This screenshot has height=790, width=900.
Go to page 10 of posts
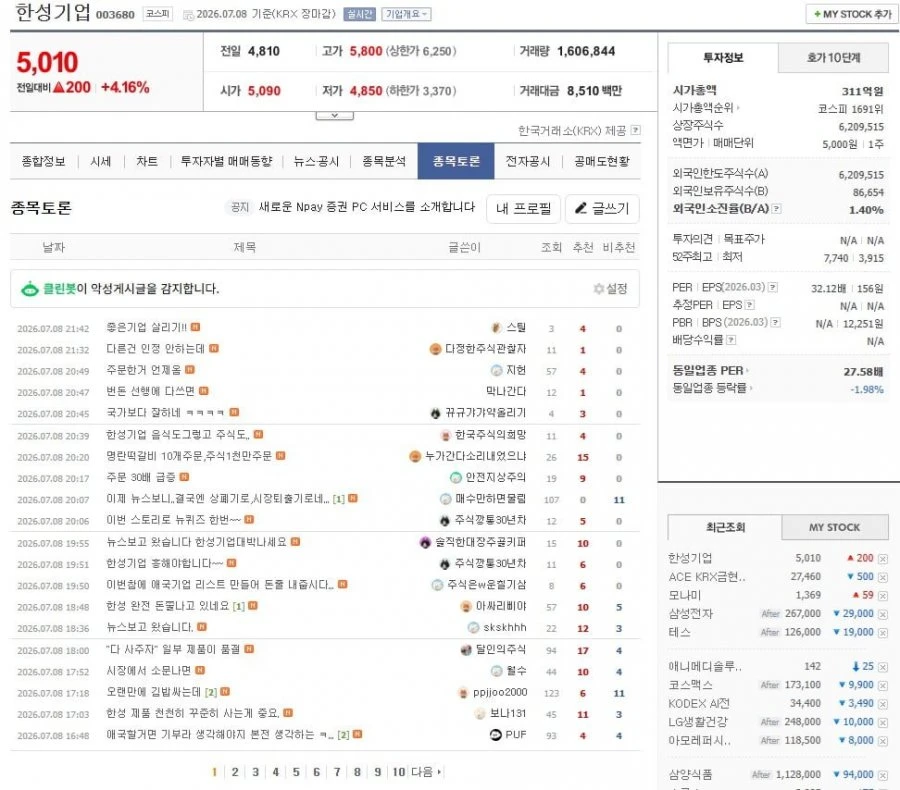[x=399, y=772]
